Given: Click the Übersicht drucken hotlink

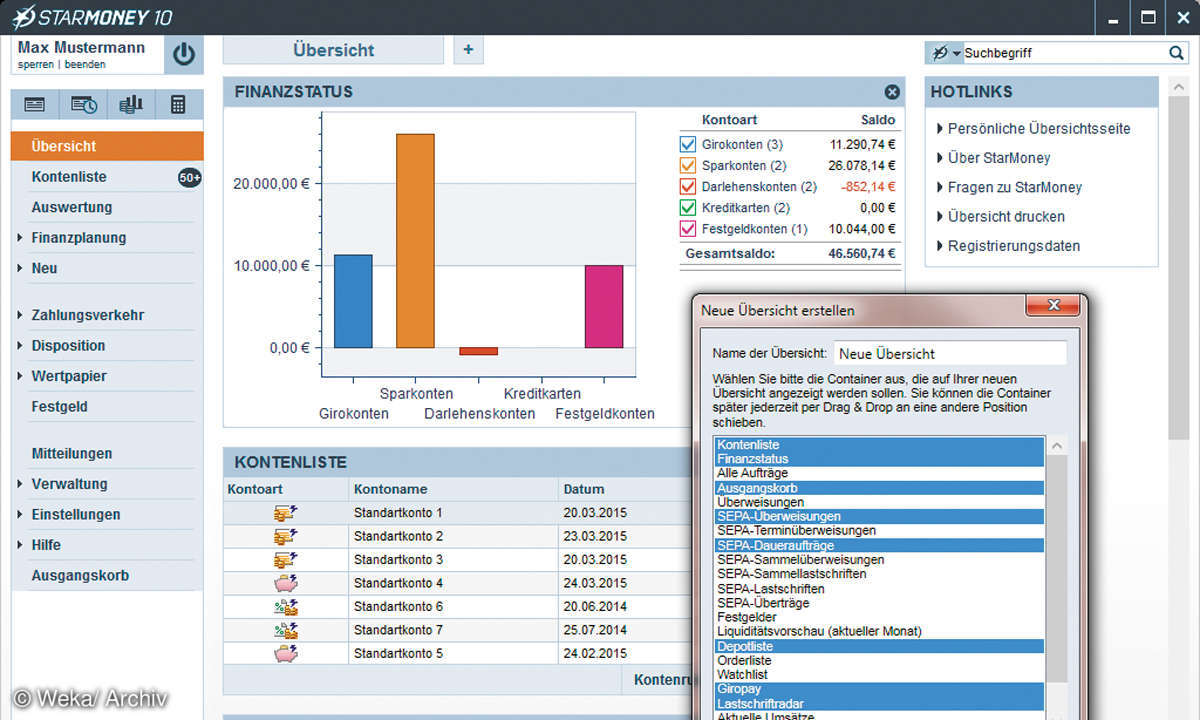Looking at the screenshot, I should coord(1006,217).
